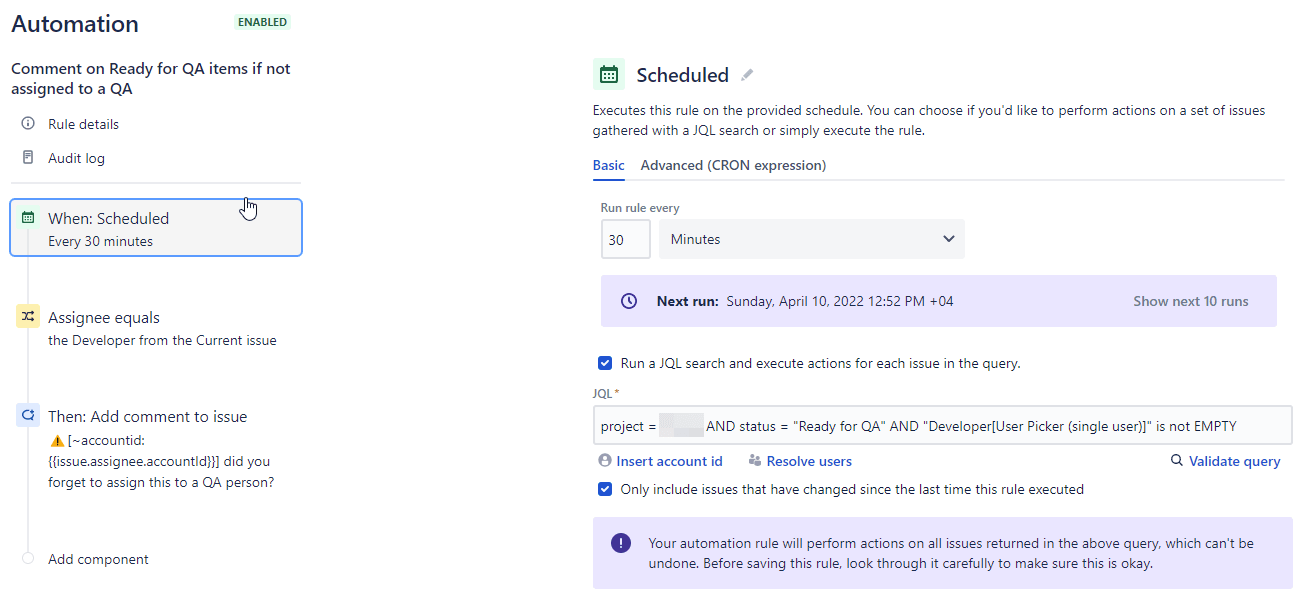Image resolution: width=1305 pixels, height=604 pixels.
Task: Click the clock icon beside Next run
Action: (628, 301)
